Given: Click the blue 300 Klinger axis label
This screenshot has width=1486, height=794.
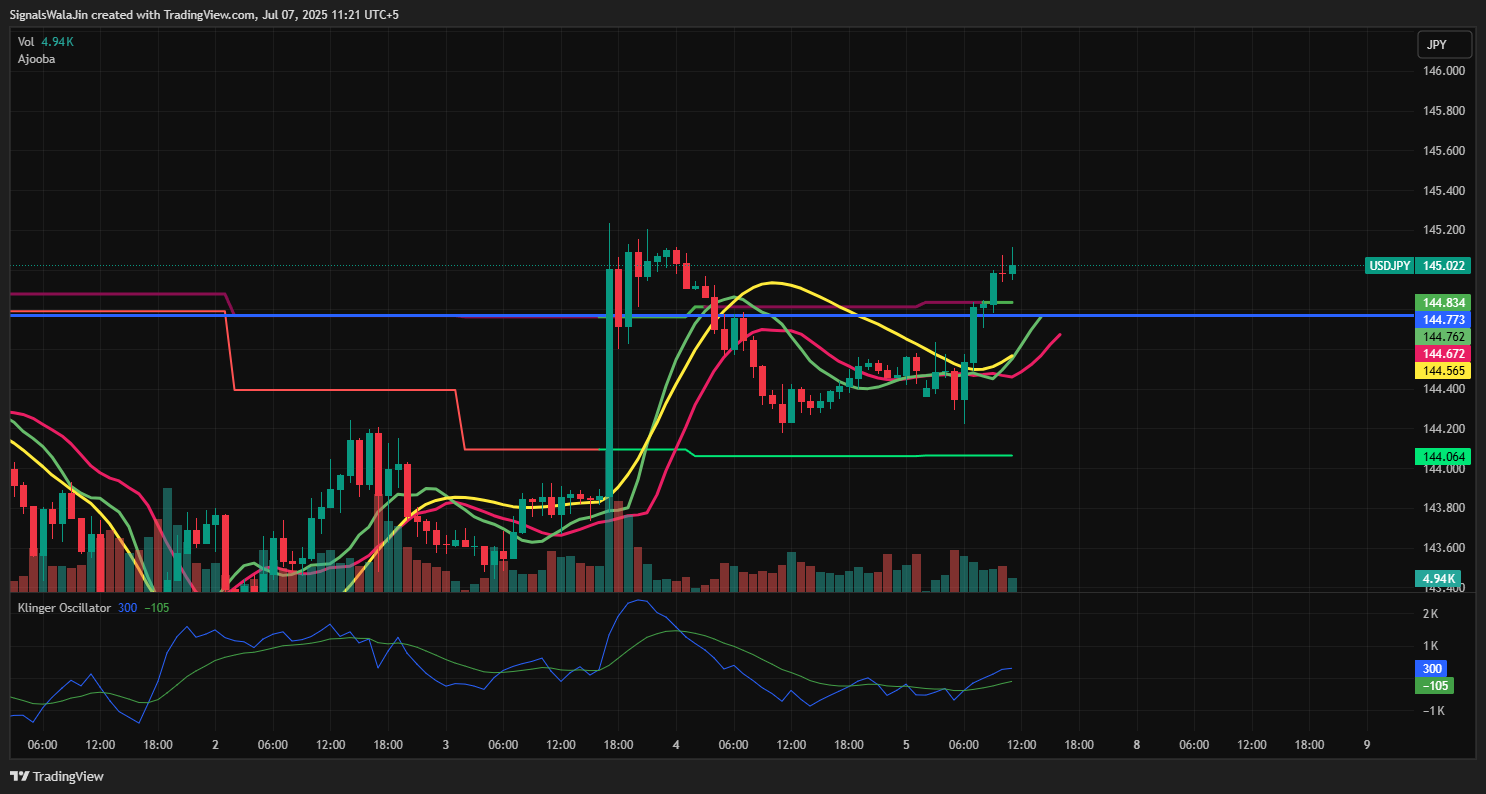Looking at the screenshot, I should [x=1432, y=669].
